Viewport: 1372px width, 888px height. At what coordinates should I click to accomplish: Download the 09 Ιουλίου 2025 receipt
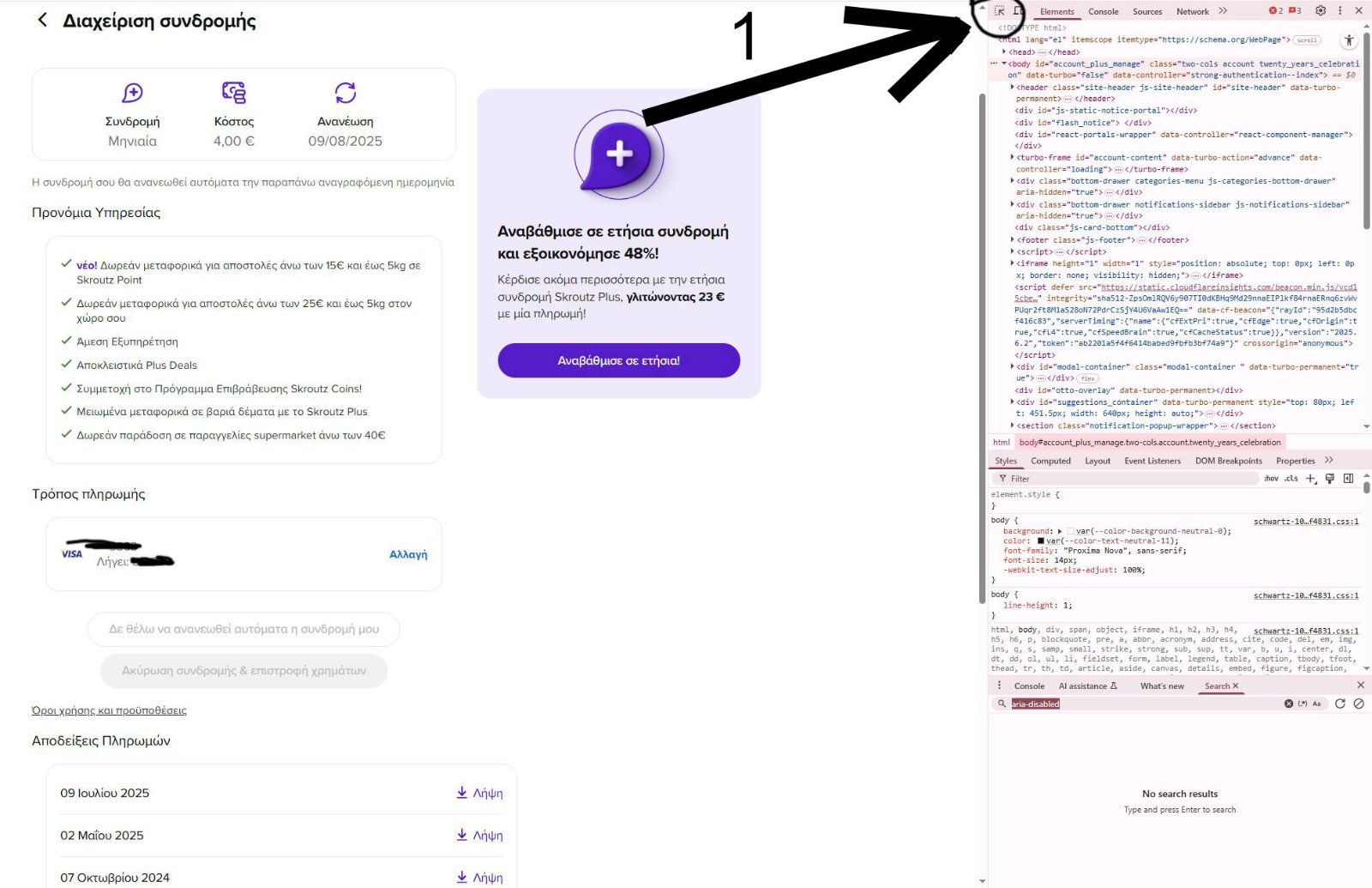click(479, 793)
